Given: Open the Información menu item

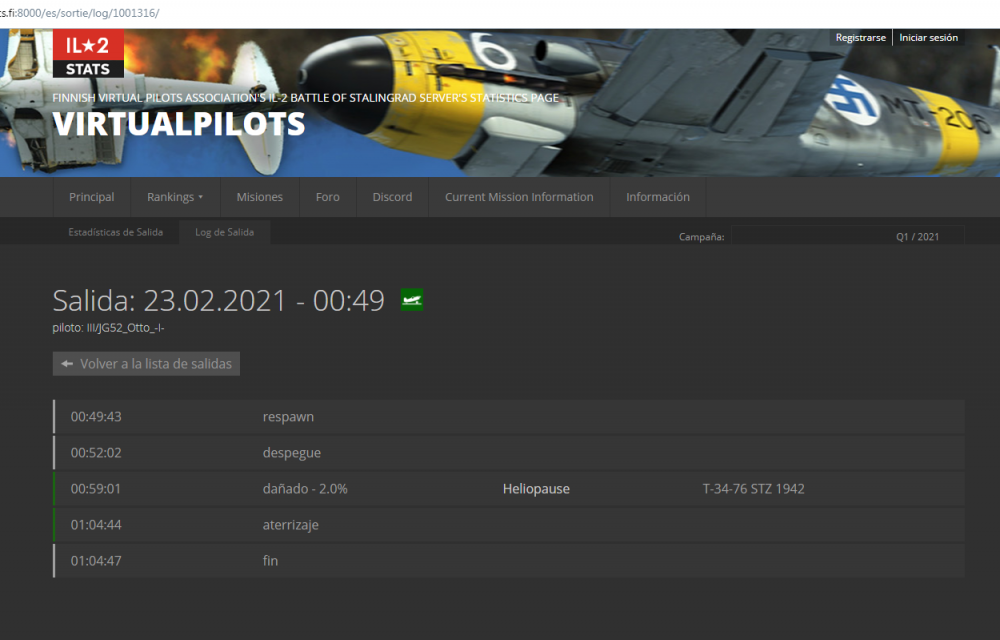Looking at the screenshot, I should 658,197.
